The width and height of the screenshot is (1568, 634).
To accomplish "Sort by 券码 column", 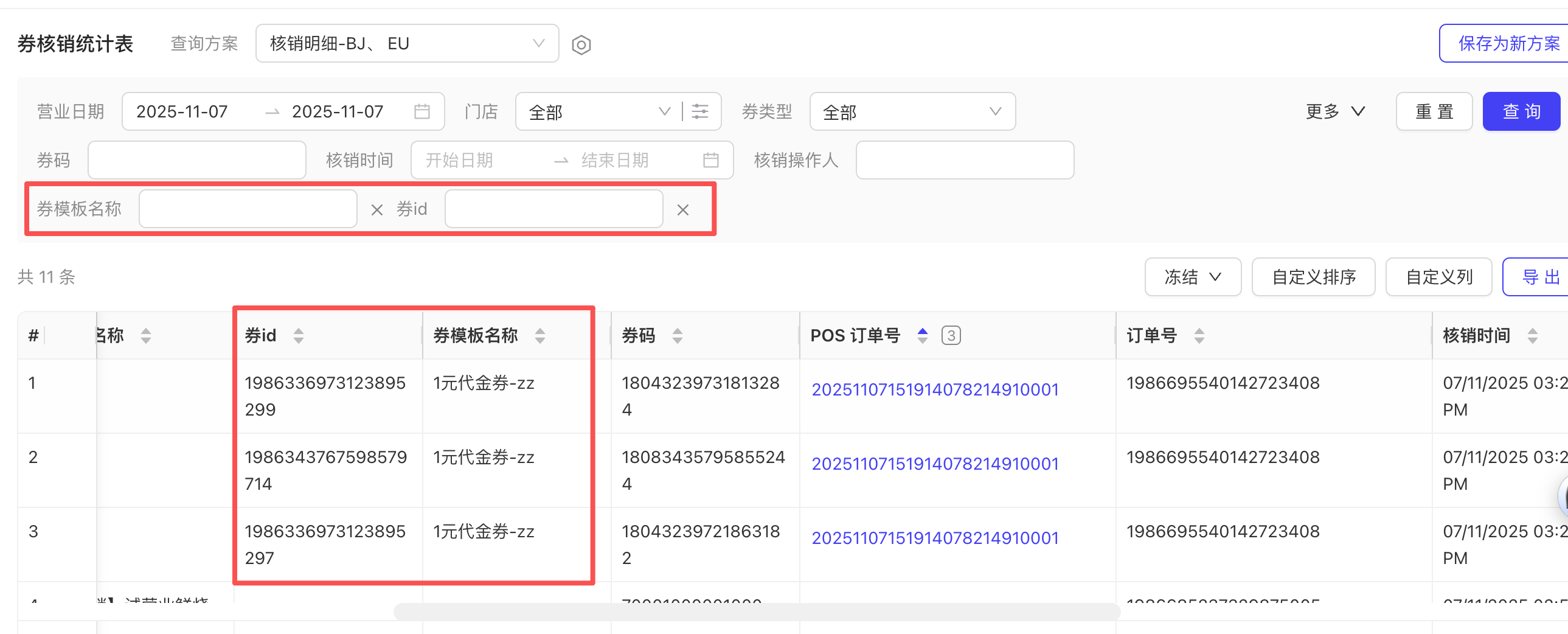I will coord(677,336).
